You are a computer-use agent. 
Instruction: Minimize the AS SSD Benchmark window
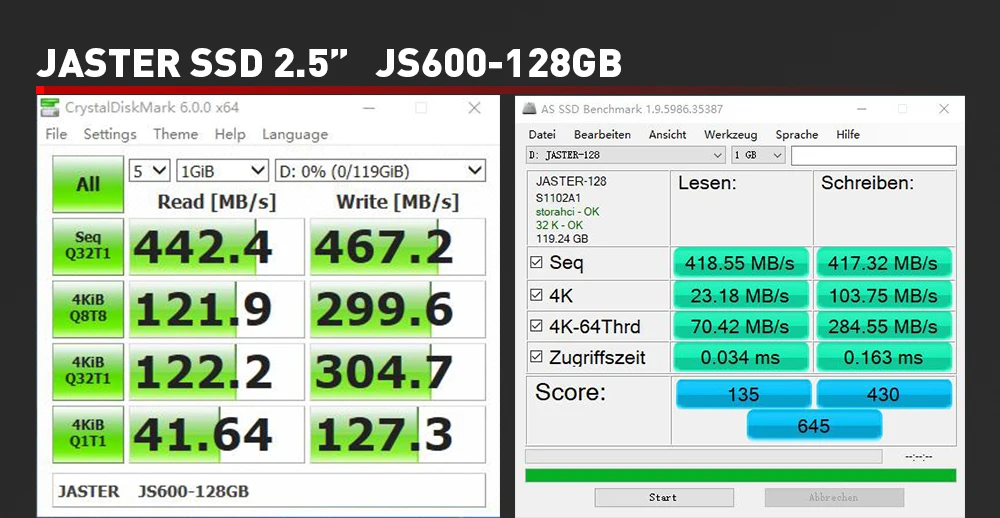tap(861, 109)
